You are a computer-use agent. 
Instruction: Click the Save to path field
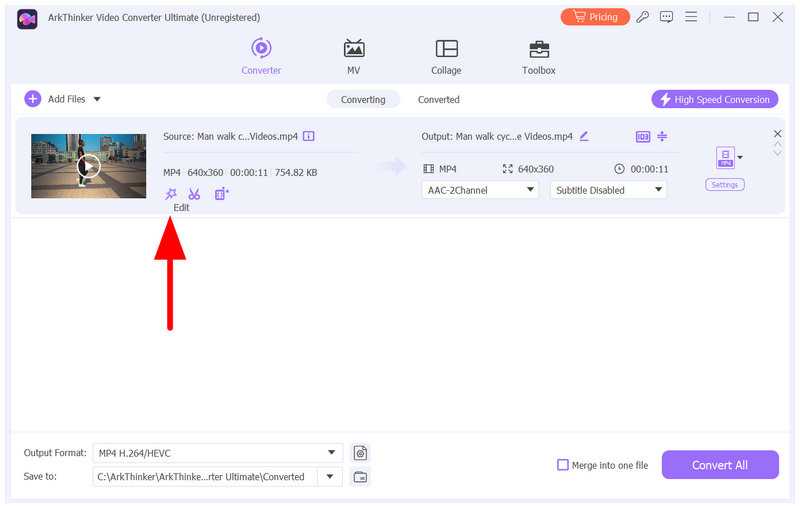pos(205,477)
